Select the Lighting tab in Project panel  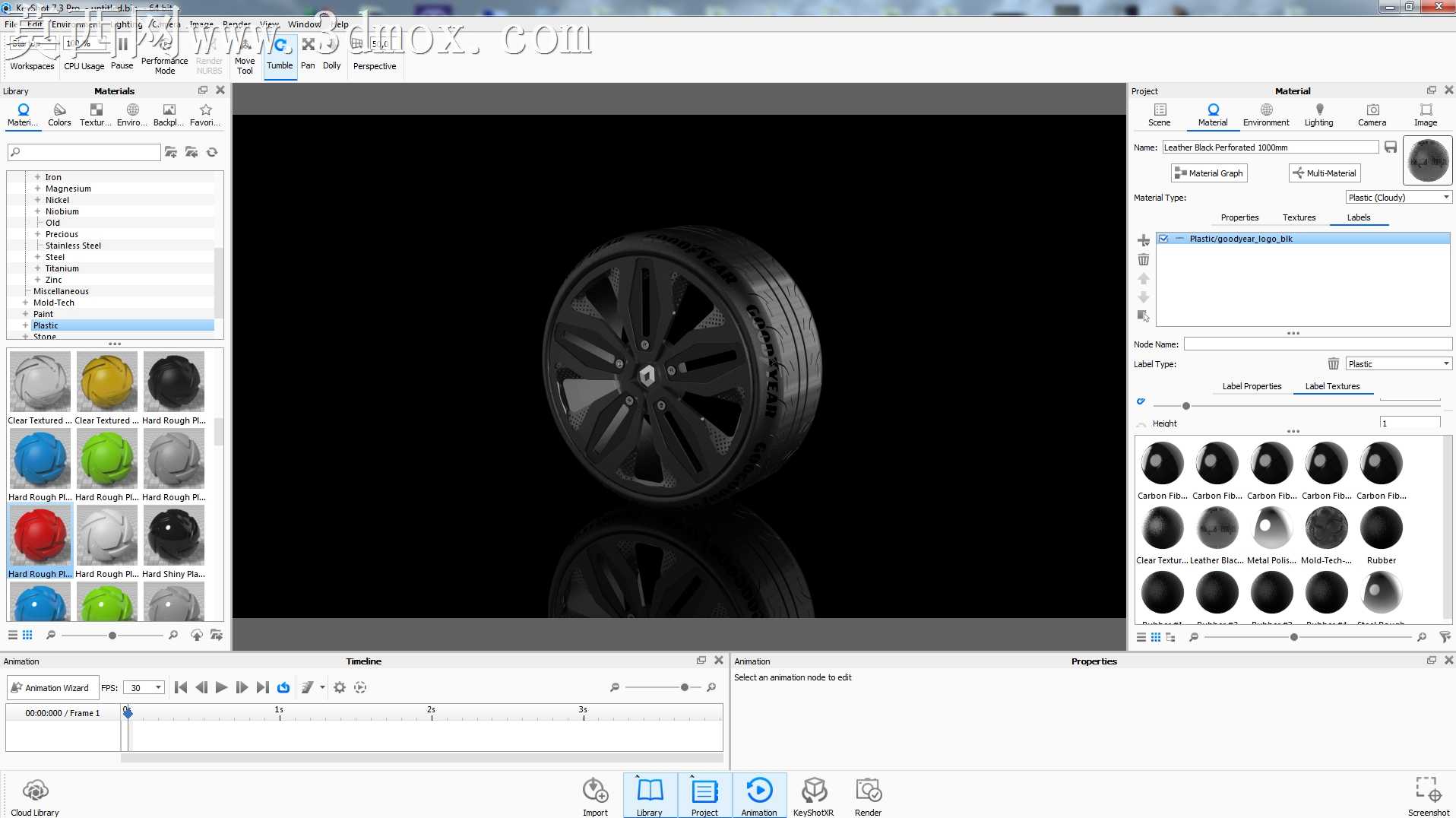point(1318,114)
